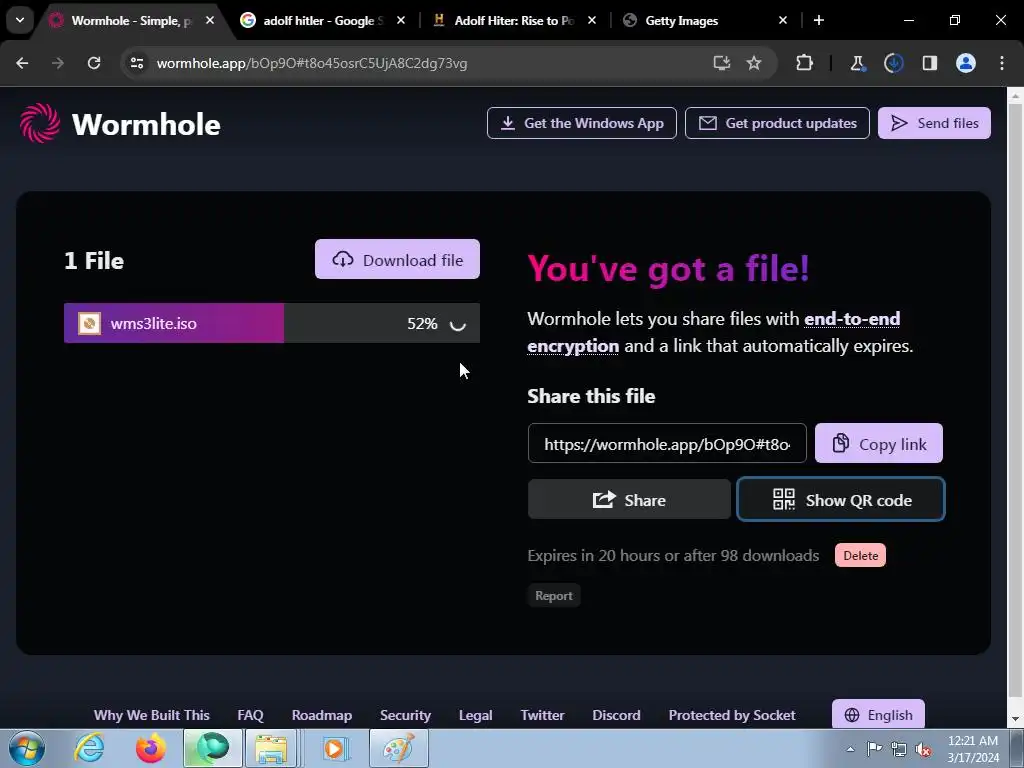
Task: Open the FAQ footer link
Action: click(250, 715)
